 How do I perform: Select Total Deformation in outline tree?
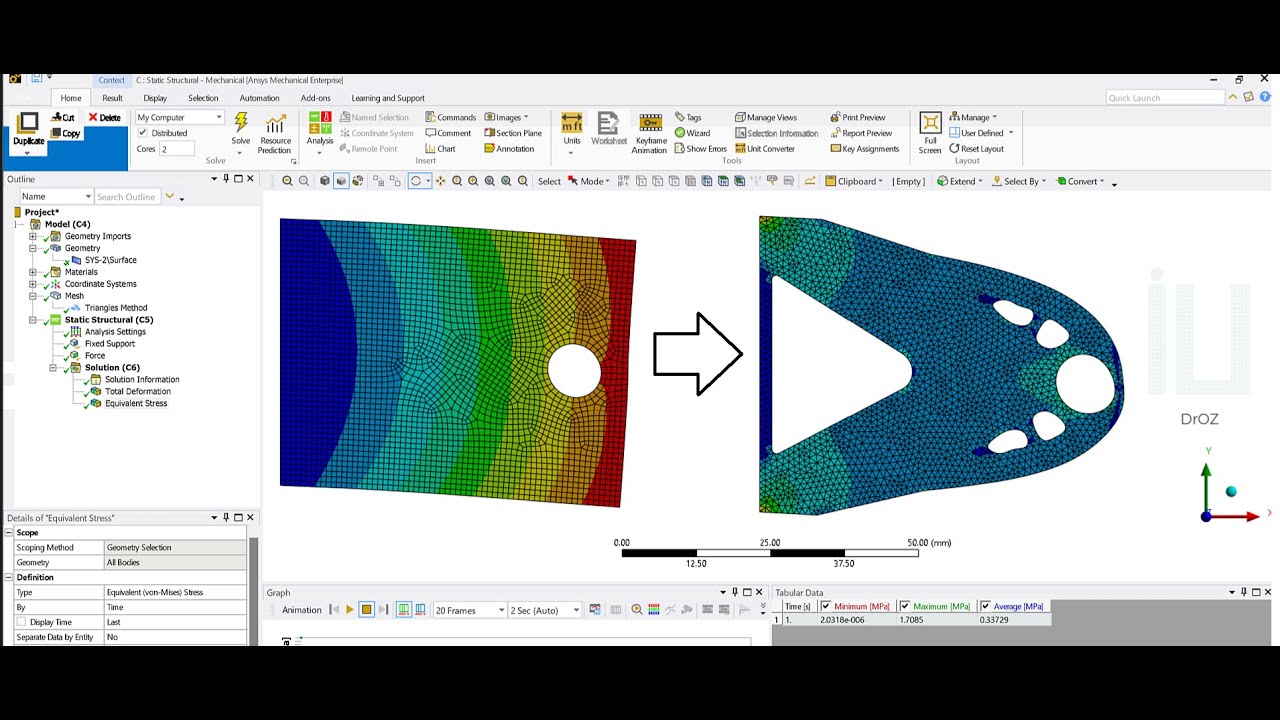click(x=138, y=392)
